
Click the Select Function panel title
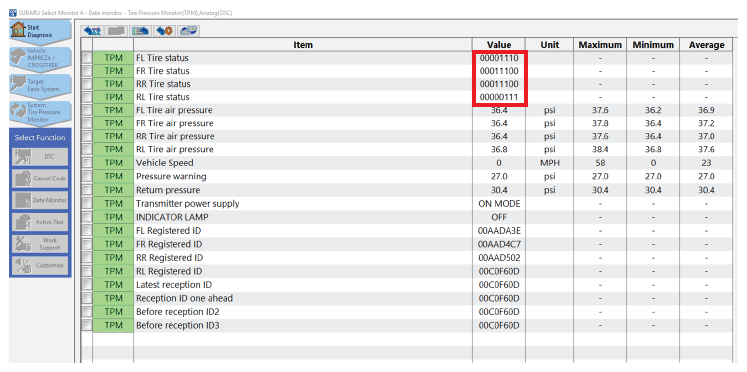[x=40, y=138]
